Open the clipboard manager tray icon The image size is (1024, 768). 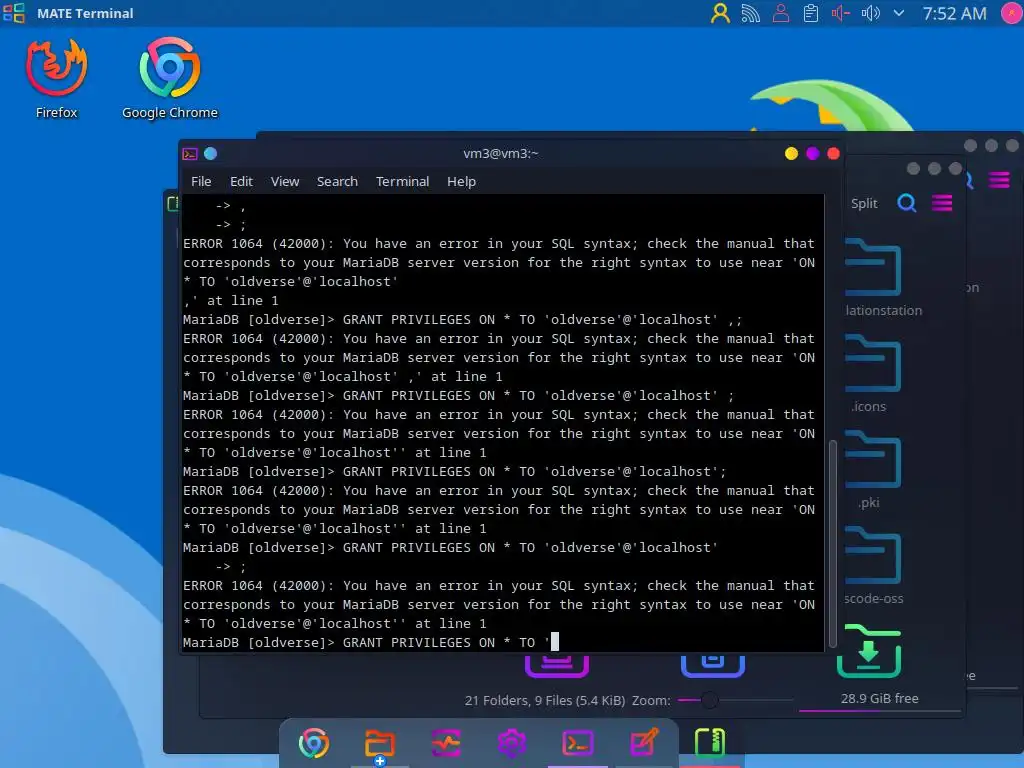pos(810,13)
